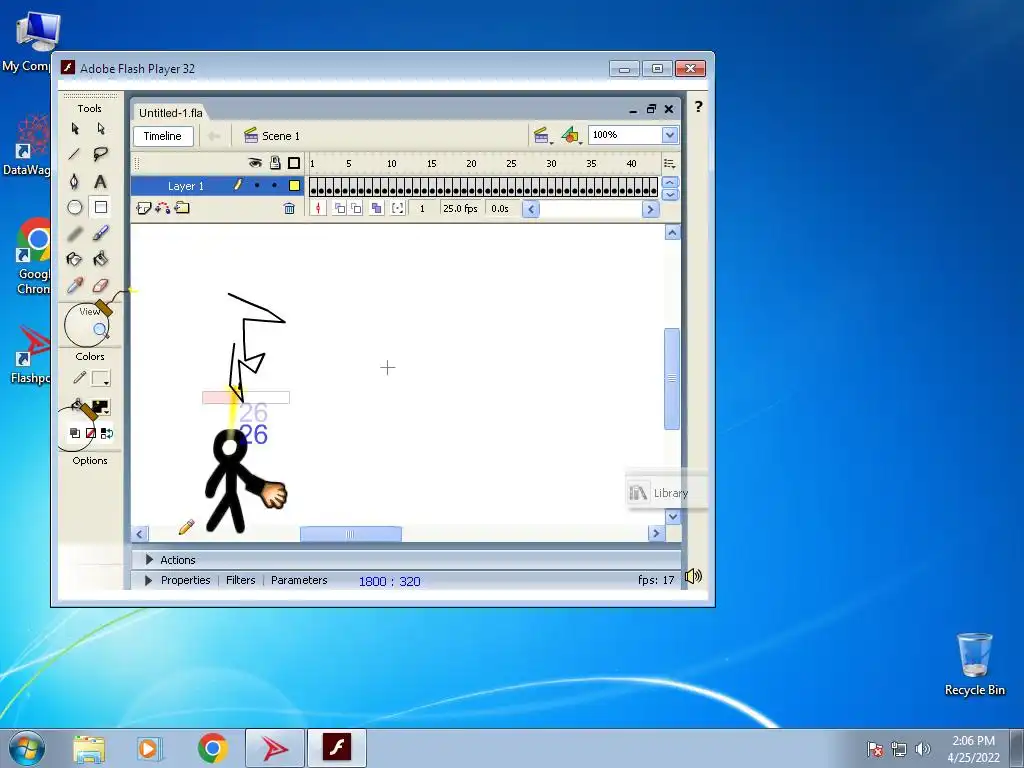Click the Swap Colors icon
The height and width of the screenshot is (768, 1024).
(106, 433)
